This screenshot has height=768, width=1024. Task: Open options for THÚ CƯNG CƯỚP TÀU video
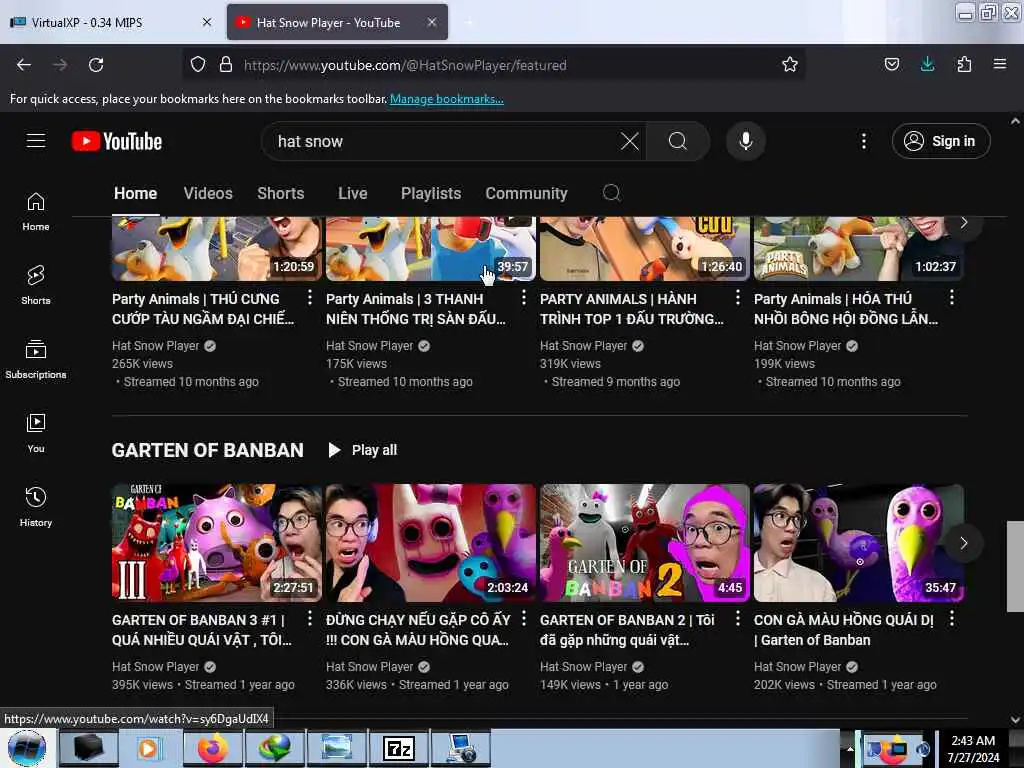point(310,298)
